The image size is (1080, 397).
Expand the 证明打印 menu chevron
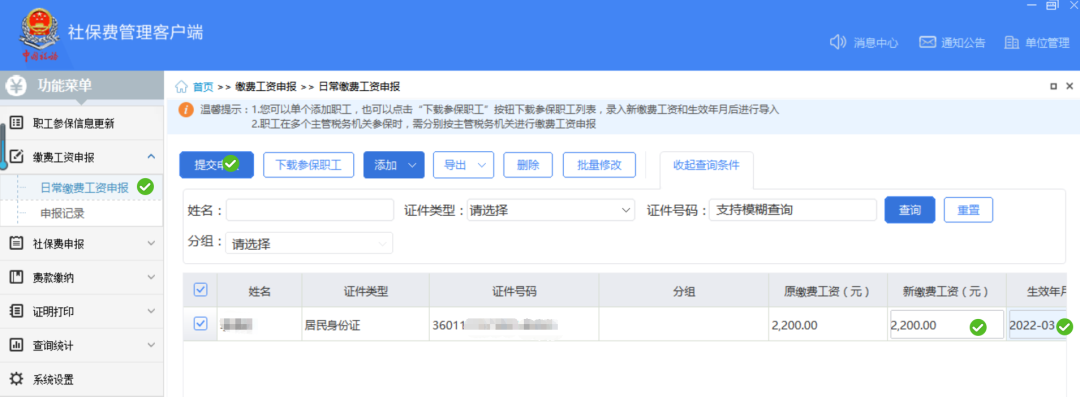[152, 311]
